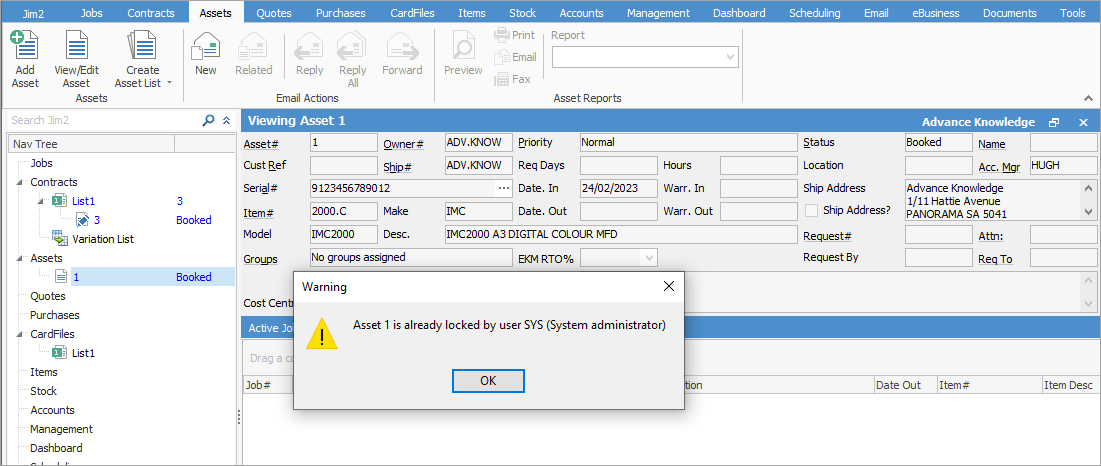This screenshot has width=1101, height=466.
Task: Click the Serial# ellipsis browse button
Action: [x=503, y=188]
